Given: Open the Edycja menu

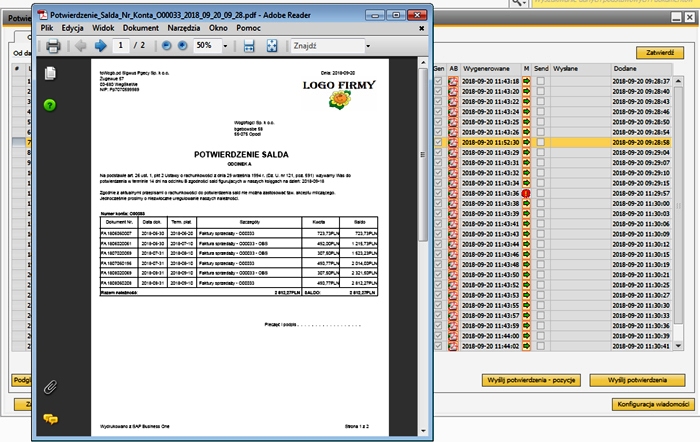Looking at the screenshot, I should pos(73,28).
